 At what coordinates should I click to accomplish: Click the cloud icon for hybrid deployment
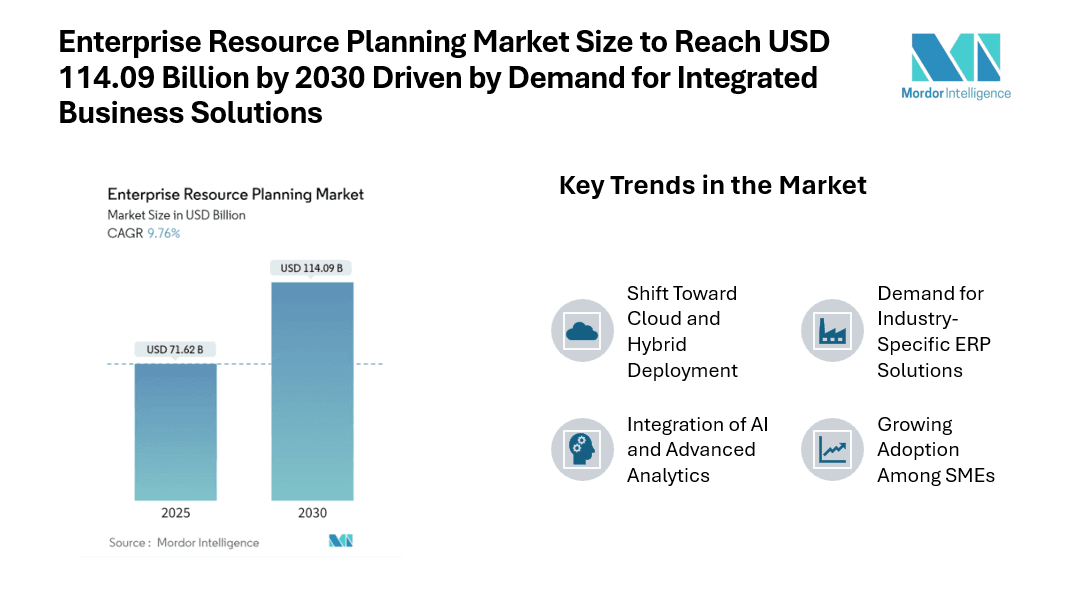(582, 330)
